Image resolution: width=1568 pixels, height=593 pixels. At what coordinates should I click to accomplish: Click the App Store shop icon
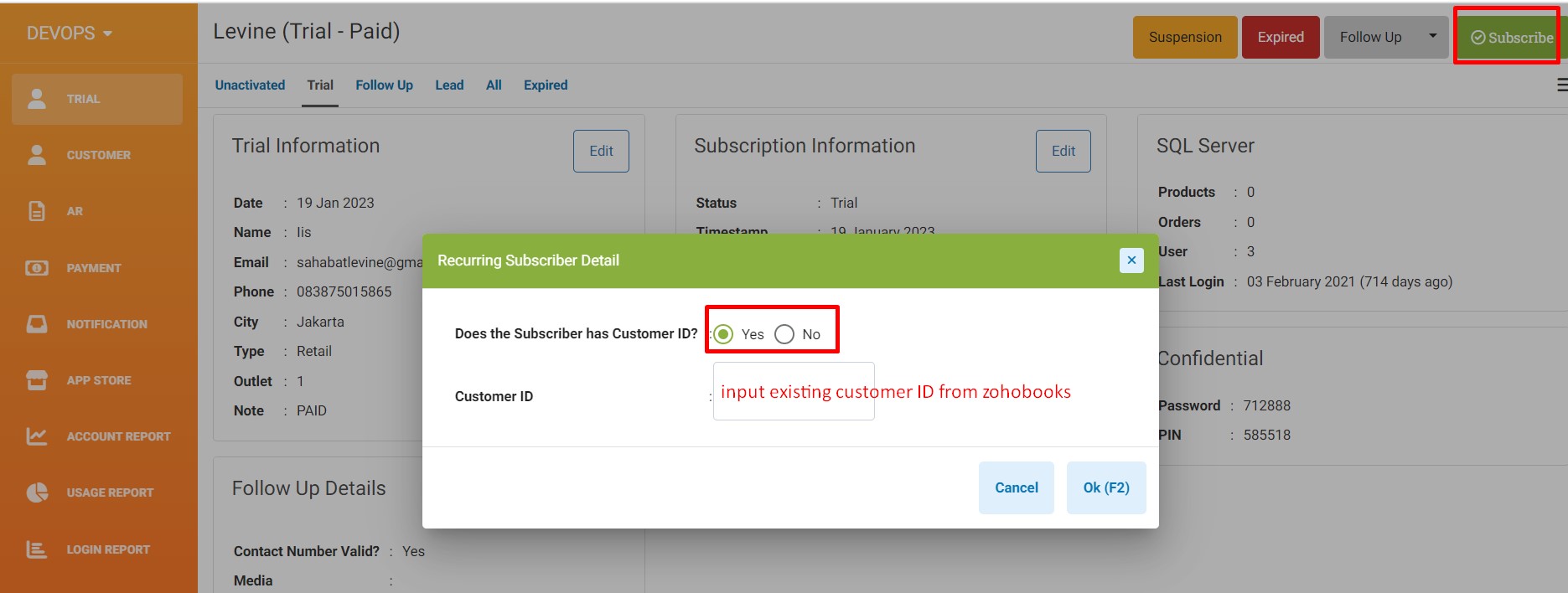[x=37, y=380]
